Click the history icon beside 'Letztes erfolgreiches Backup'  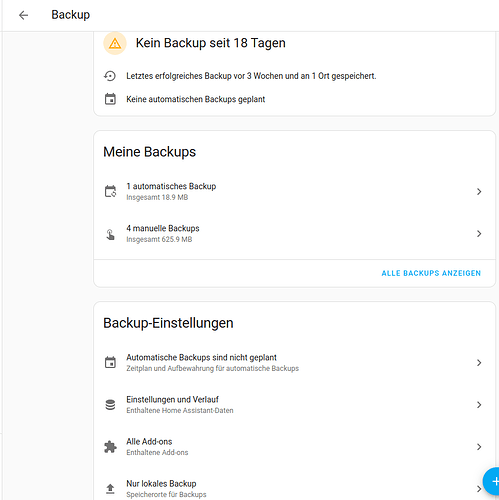pyautogui.click(x=110, y=76)
